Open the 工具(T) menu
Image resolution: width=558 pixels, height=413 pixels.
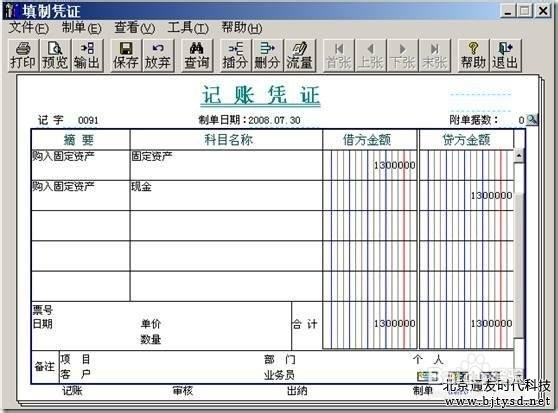tap(188, 27)
